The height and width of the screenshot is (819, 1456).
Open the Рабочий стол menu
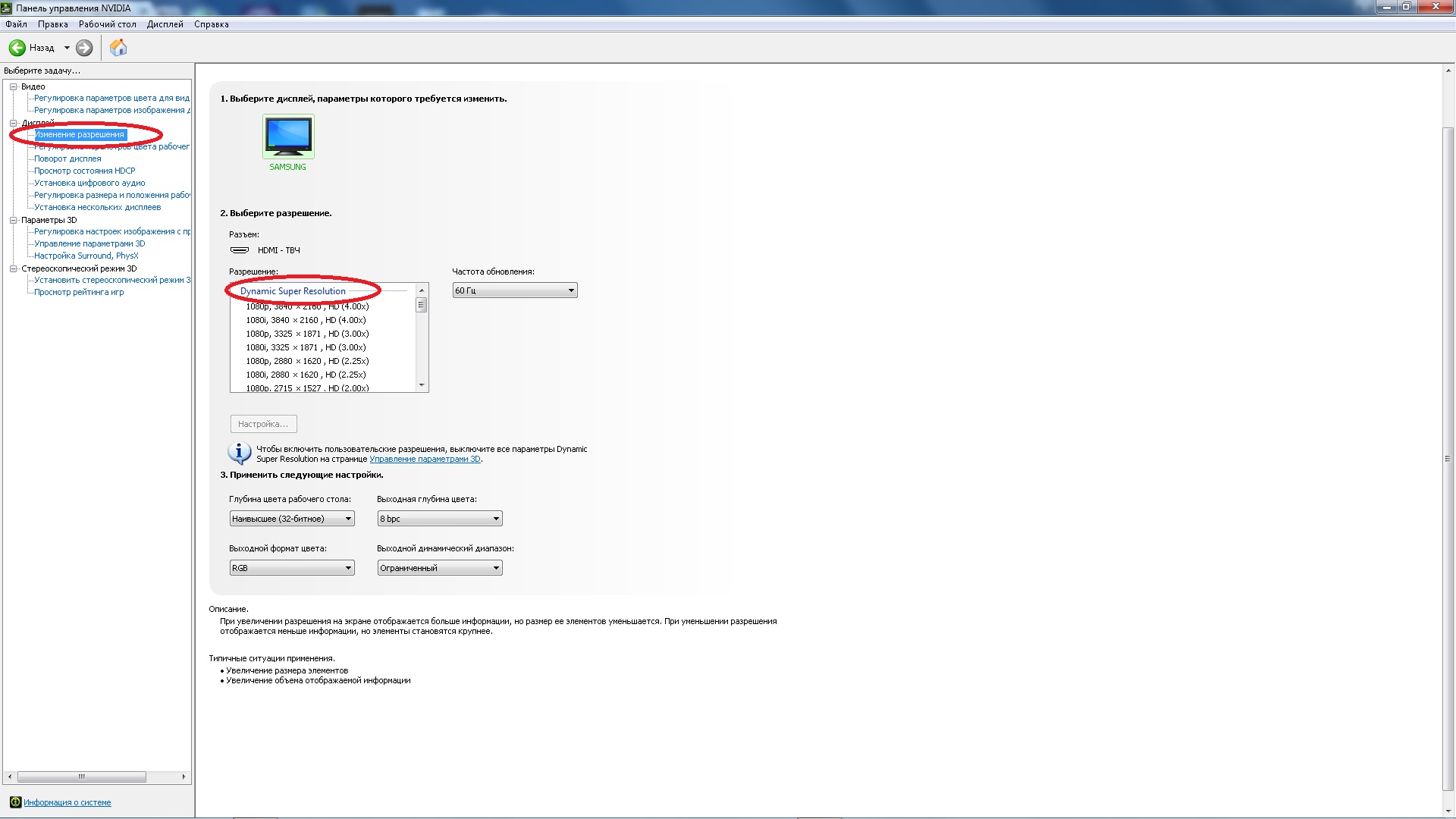point(108,24)
